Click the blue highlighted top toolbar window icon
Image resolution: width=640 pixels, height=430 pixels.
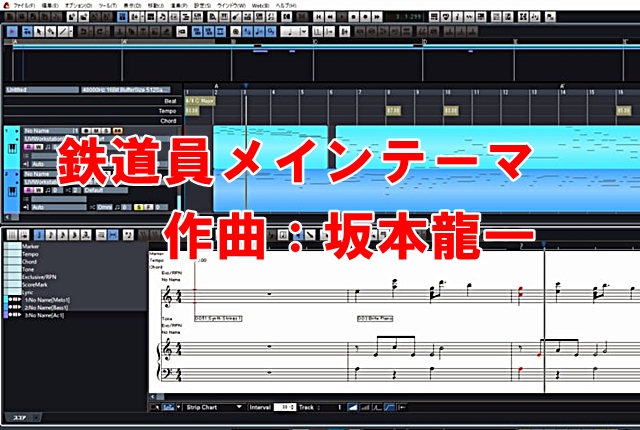tap(122, 17)
